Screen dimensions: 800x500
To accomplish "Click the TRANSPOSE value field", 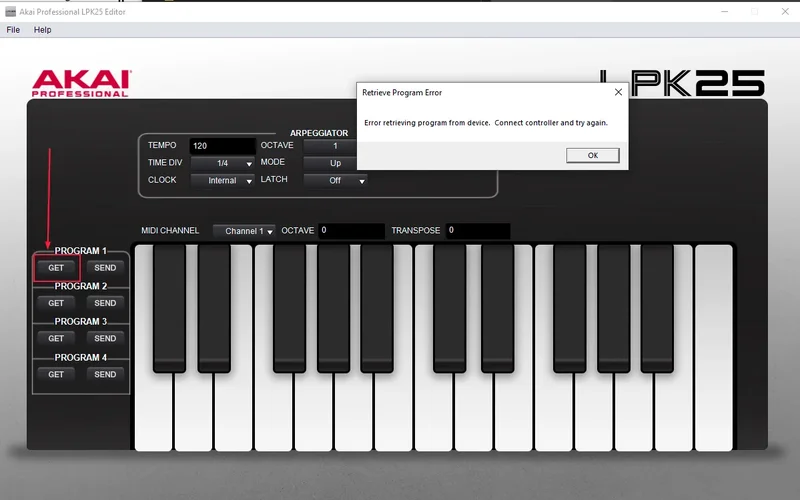I will pyautogui.click(x=477, y=231).
